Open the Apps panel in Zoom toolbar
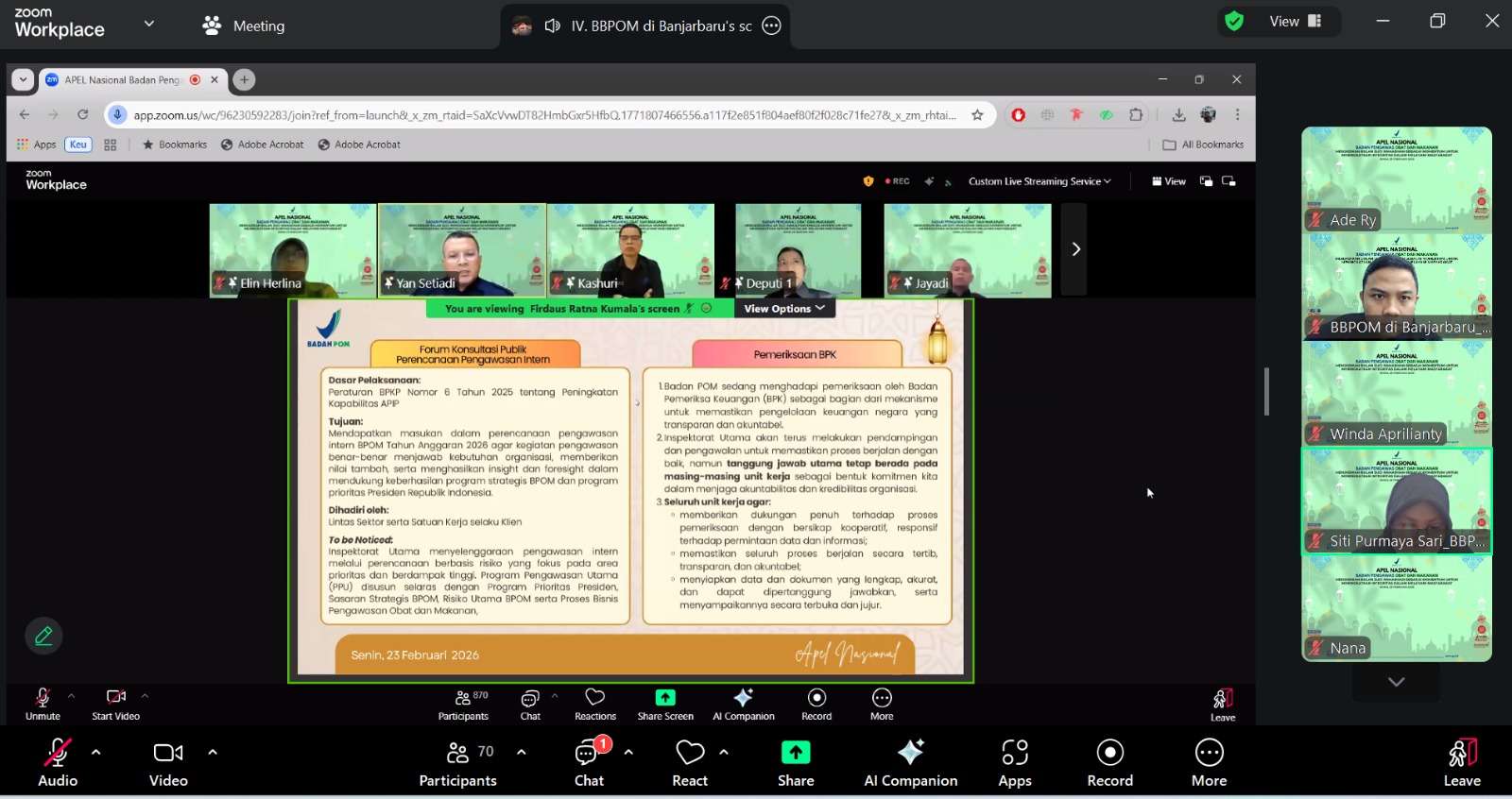 1014,763
